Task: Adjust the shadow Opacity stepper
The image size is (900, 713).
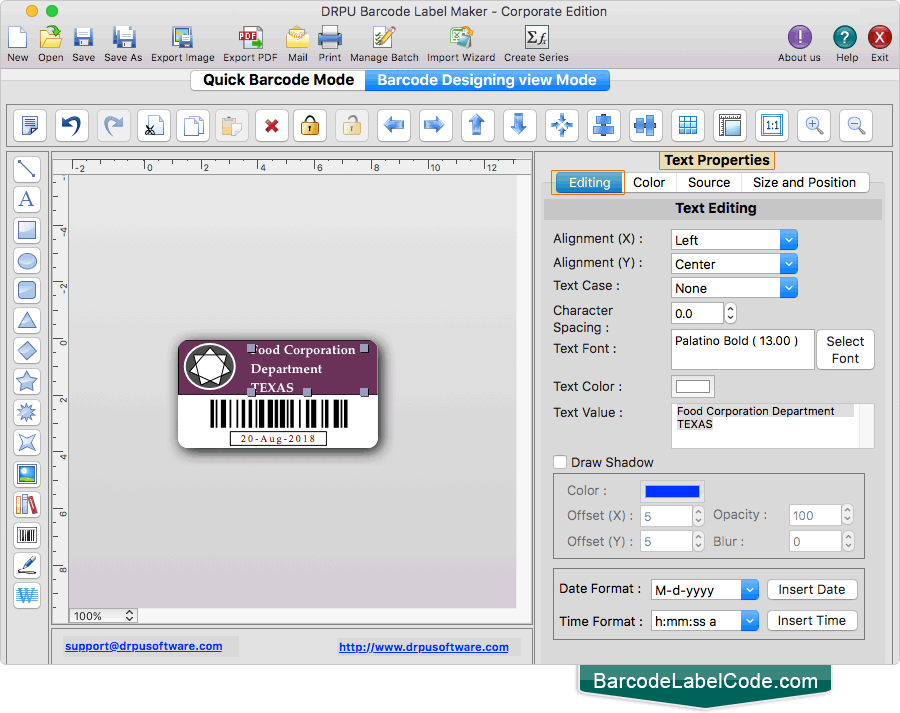Action: [847, 514]
